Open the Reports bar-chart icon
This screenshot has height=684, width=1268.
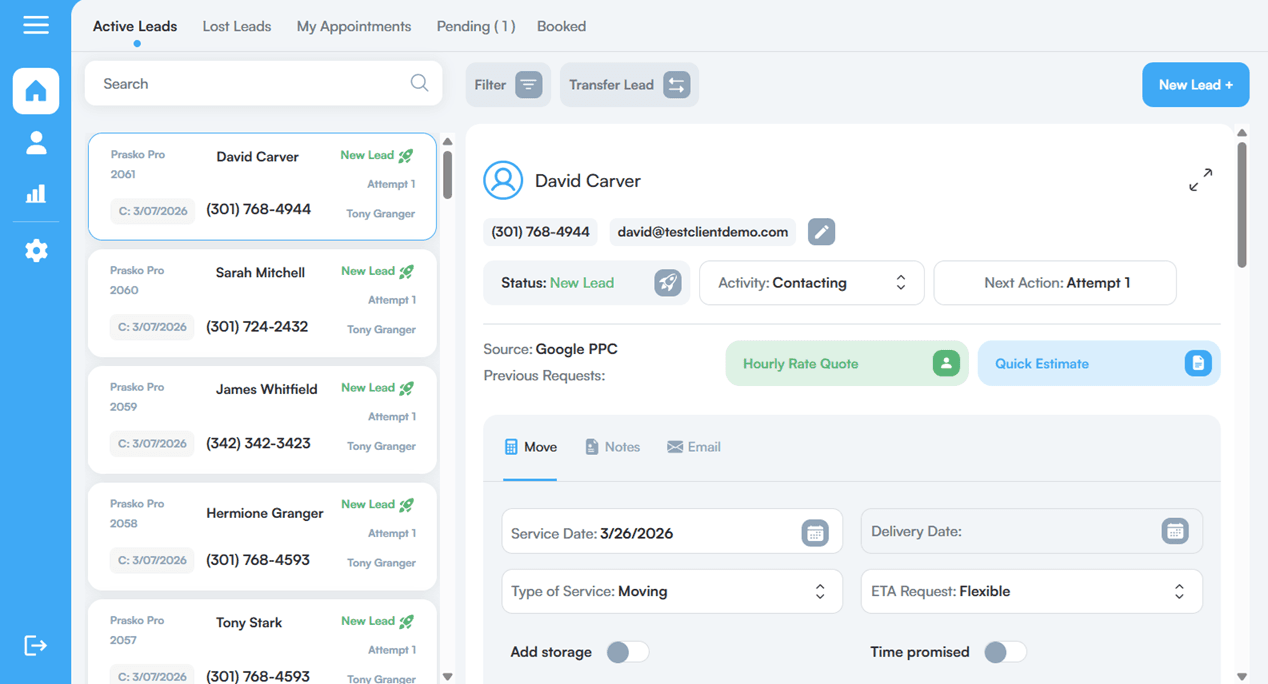coord(36,195)
